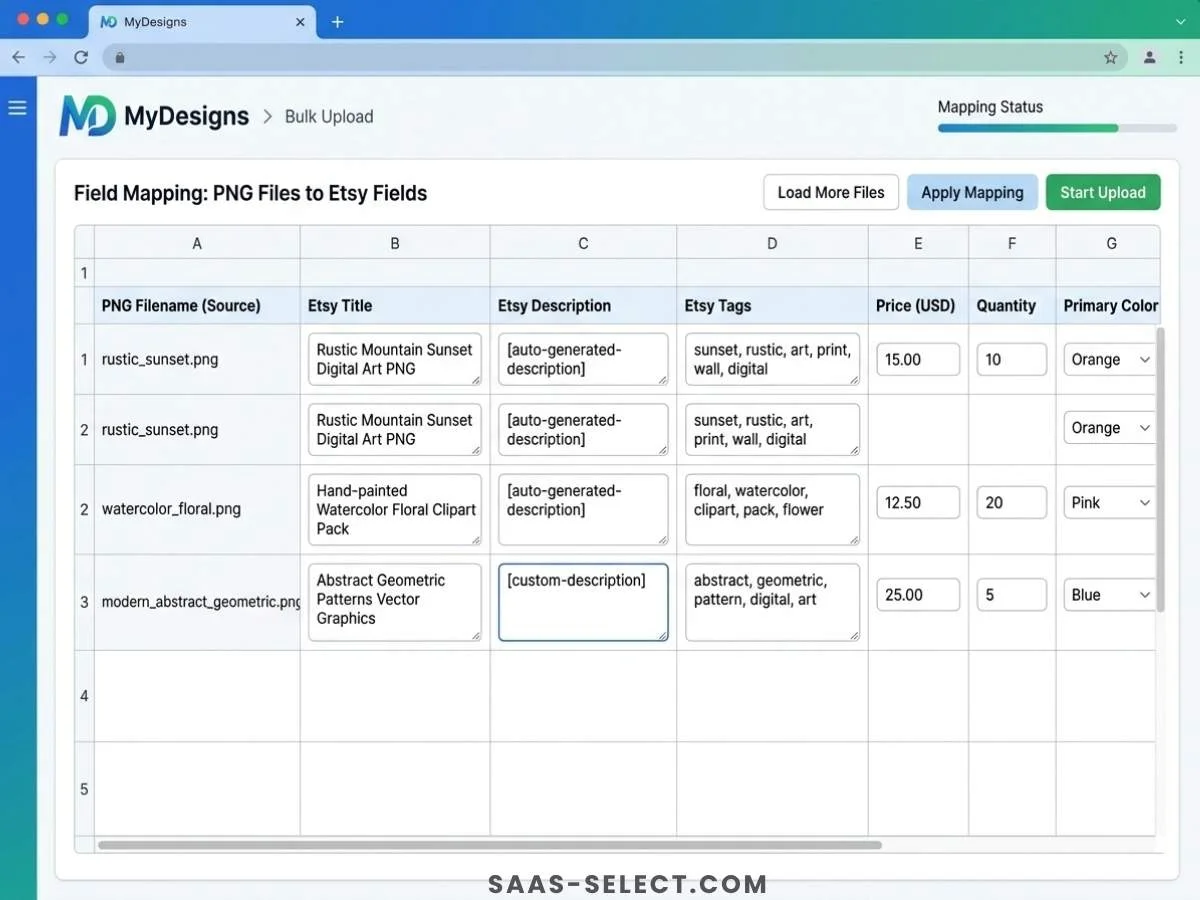The height and width of the screenshot is (900, 1200).
Task: Click the horizontal scrollbar below the table
Action: click(490, 845)
